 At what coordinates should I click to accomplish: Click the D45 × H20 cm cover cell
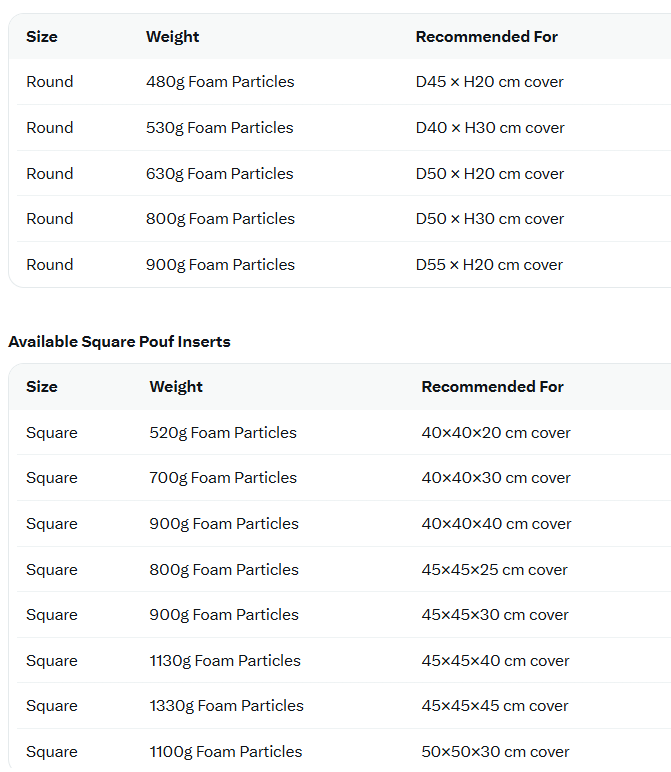coord(489,82)
